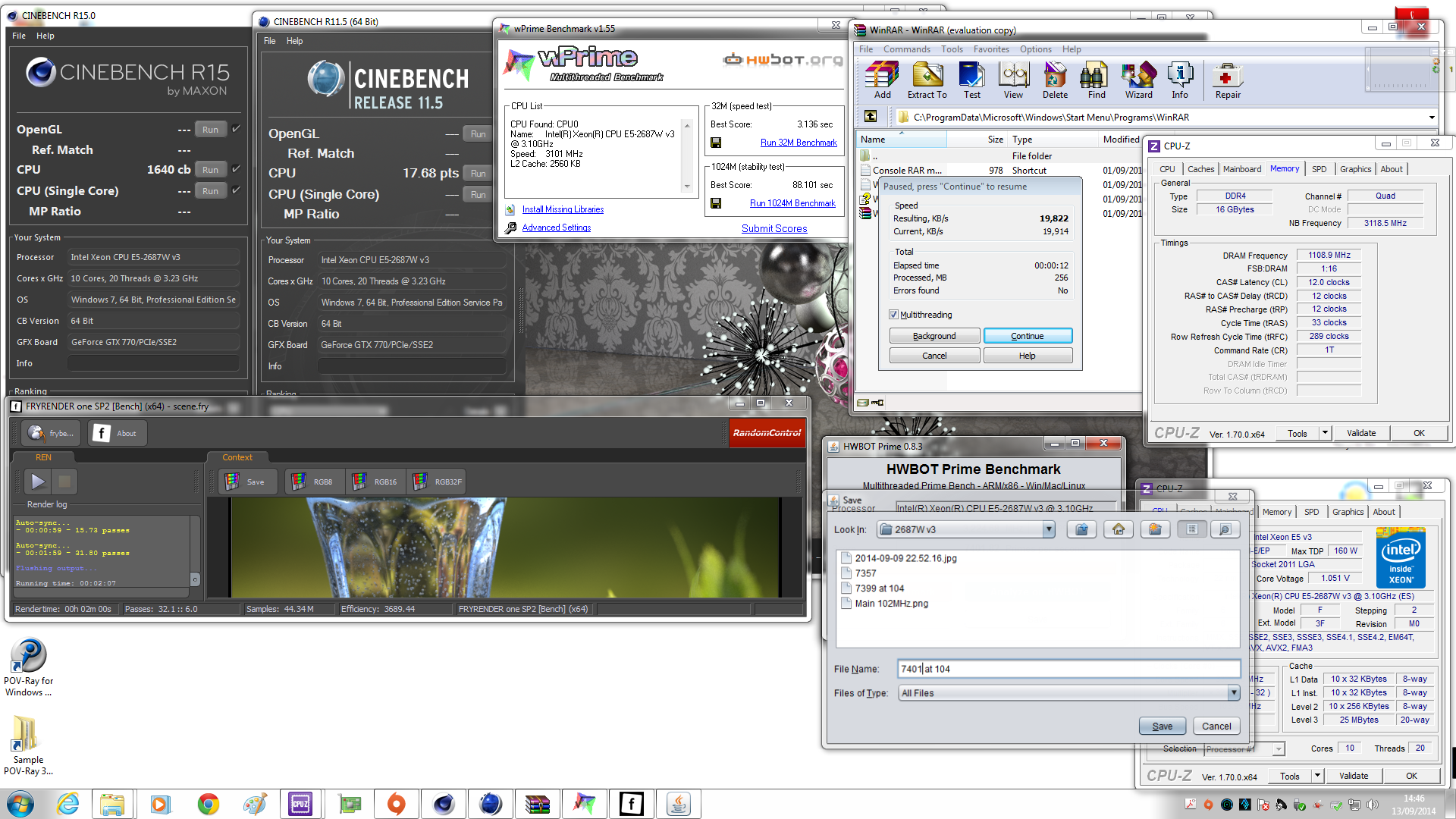
Task: Click Advanced Settings link in wPrime
Action: click(556, 227)
